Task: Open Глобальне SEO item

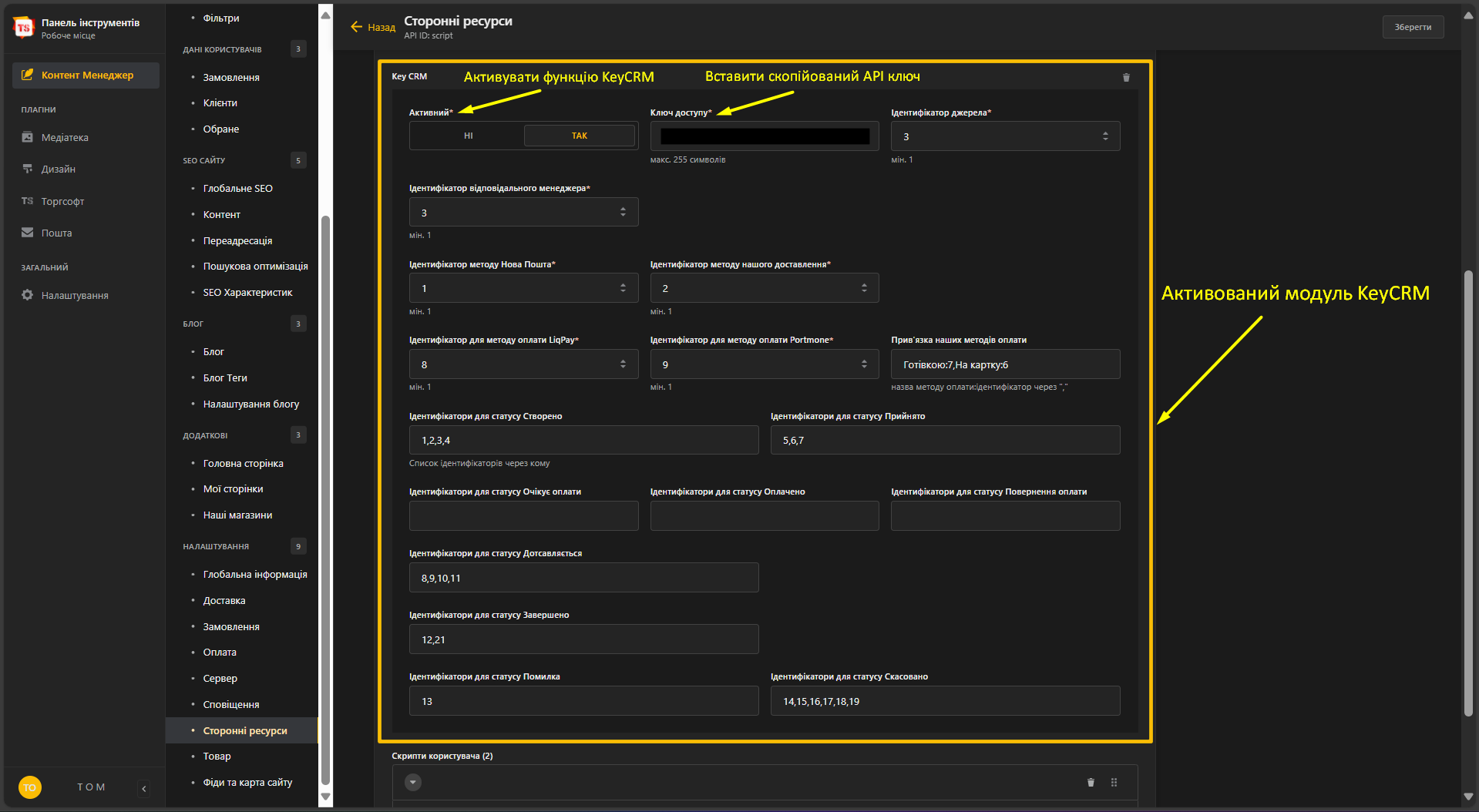Action: click(x=237, y=188)
